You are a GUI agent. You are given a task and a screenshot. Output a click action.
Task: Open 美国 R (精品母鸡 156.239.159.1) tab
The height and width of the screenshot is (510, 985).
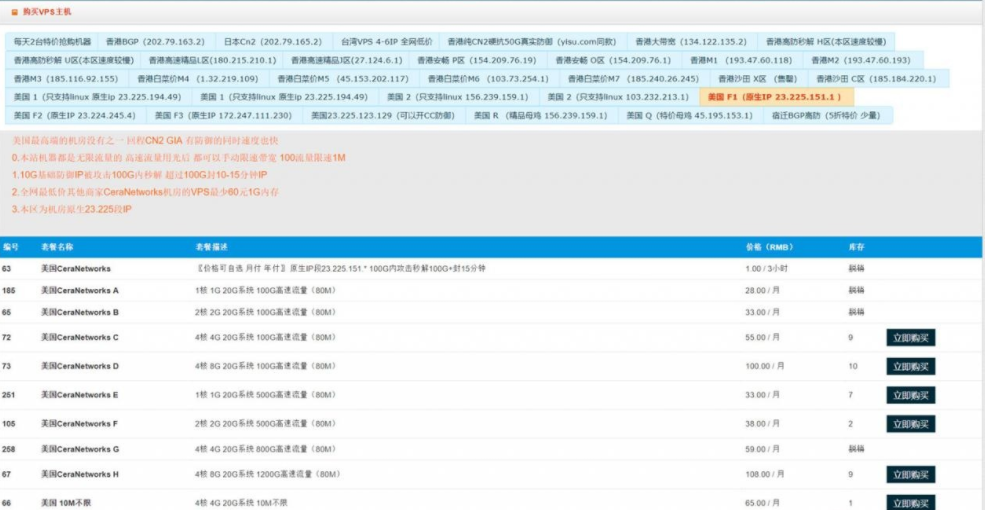point(541,116)
